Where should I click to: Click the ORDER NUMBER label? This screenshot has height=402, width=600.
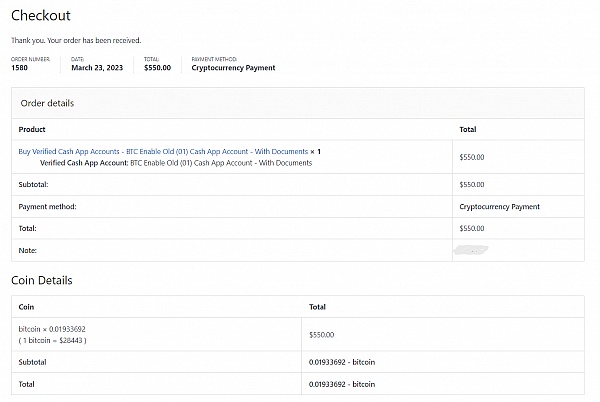click(30, 59)
